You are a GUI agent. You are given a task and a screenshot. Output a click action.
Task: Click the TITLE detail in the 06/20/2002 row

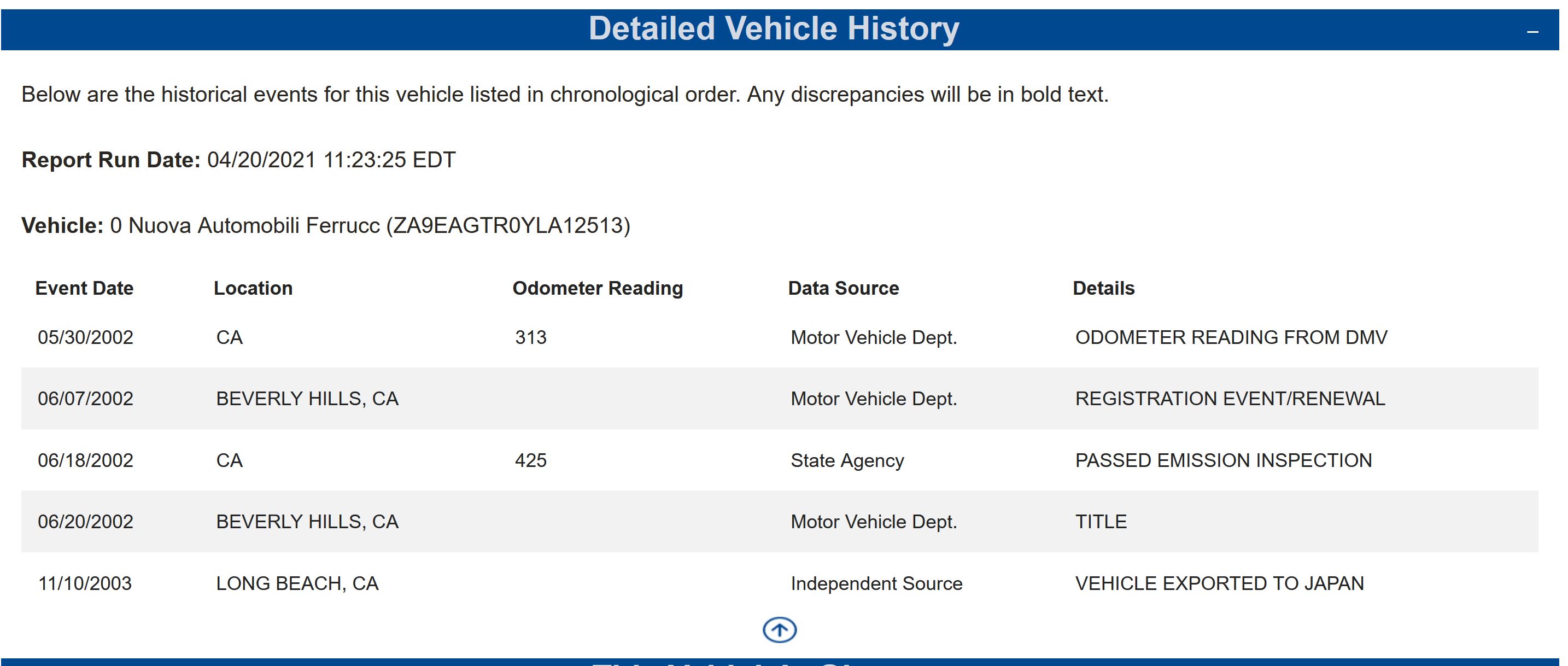1101,522
